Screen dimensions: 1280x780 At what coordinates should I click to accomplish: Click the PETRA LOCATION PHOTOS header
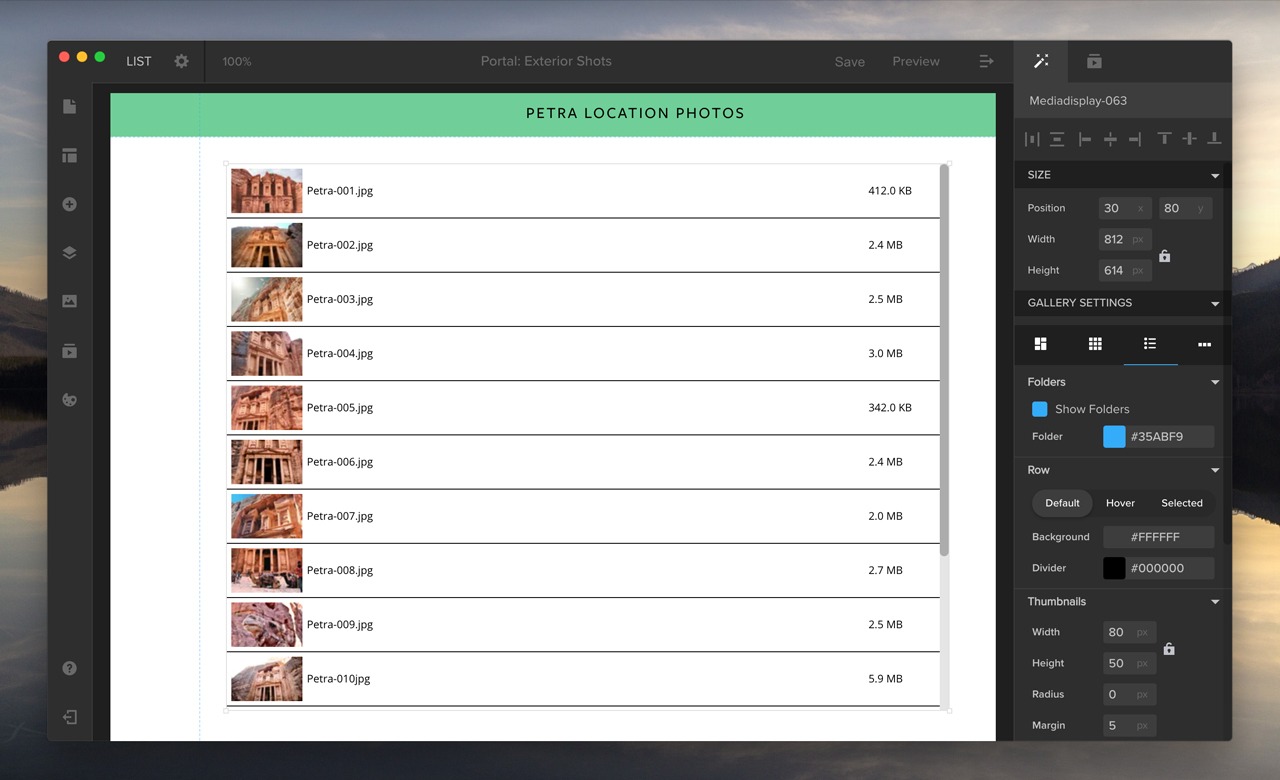pos(635,113)
